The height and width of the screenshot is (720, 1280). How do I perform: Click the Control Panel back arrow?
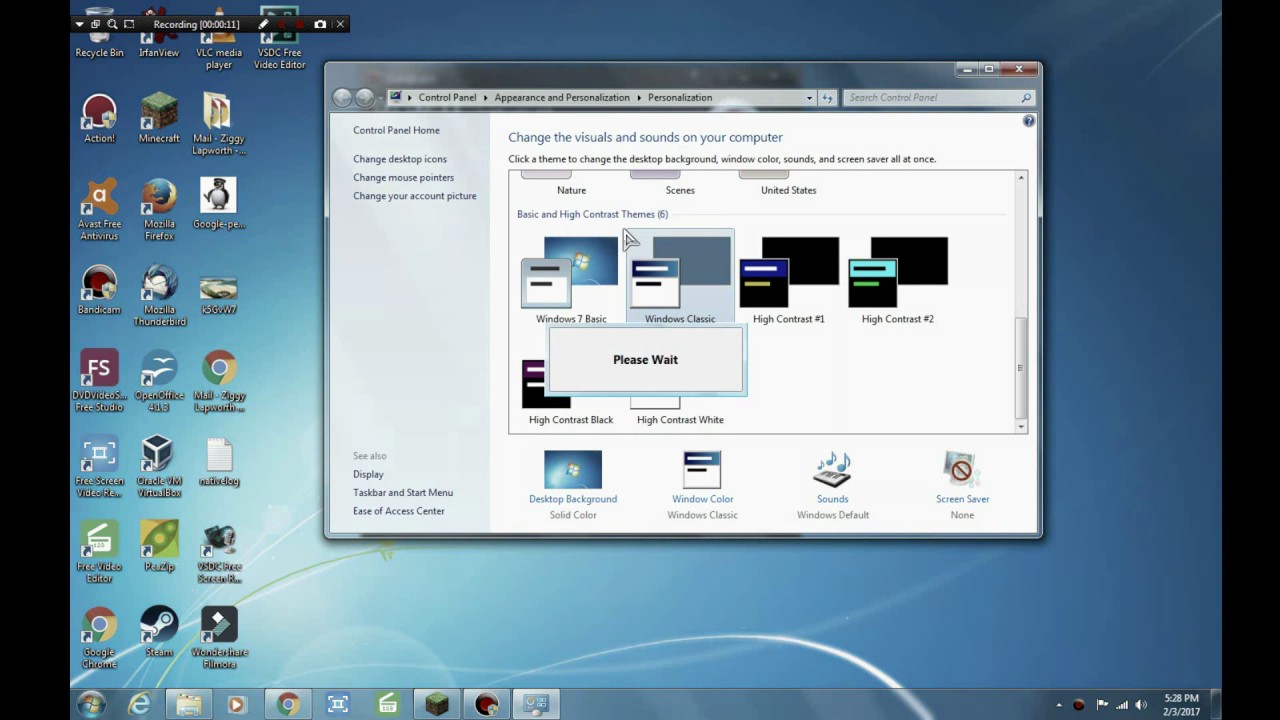tap(342, 97)
